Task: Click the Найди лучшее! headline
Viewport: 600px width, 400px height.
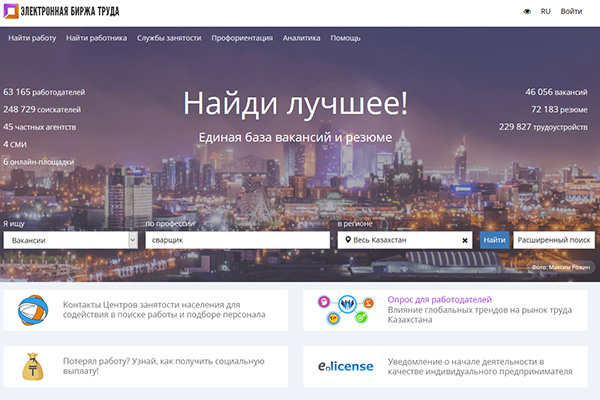Action: point(295,103)
